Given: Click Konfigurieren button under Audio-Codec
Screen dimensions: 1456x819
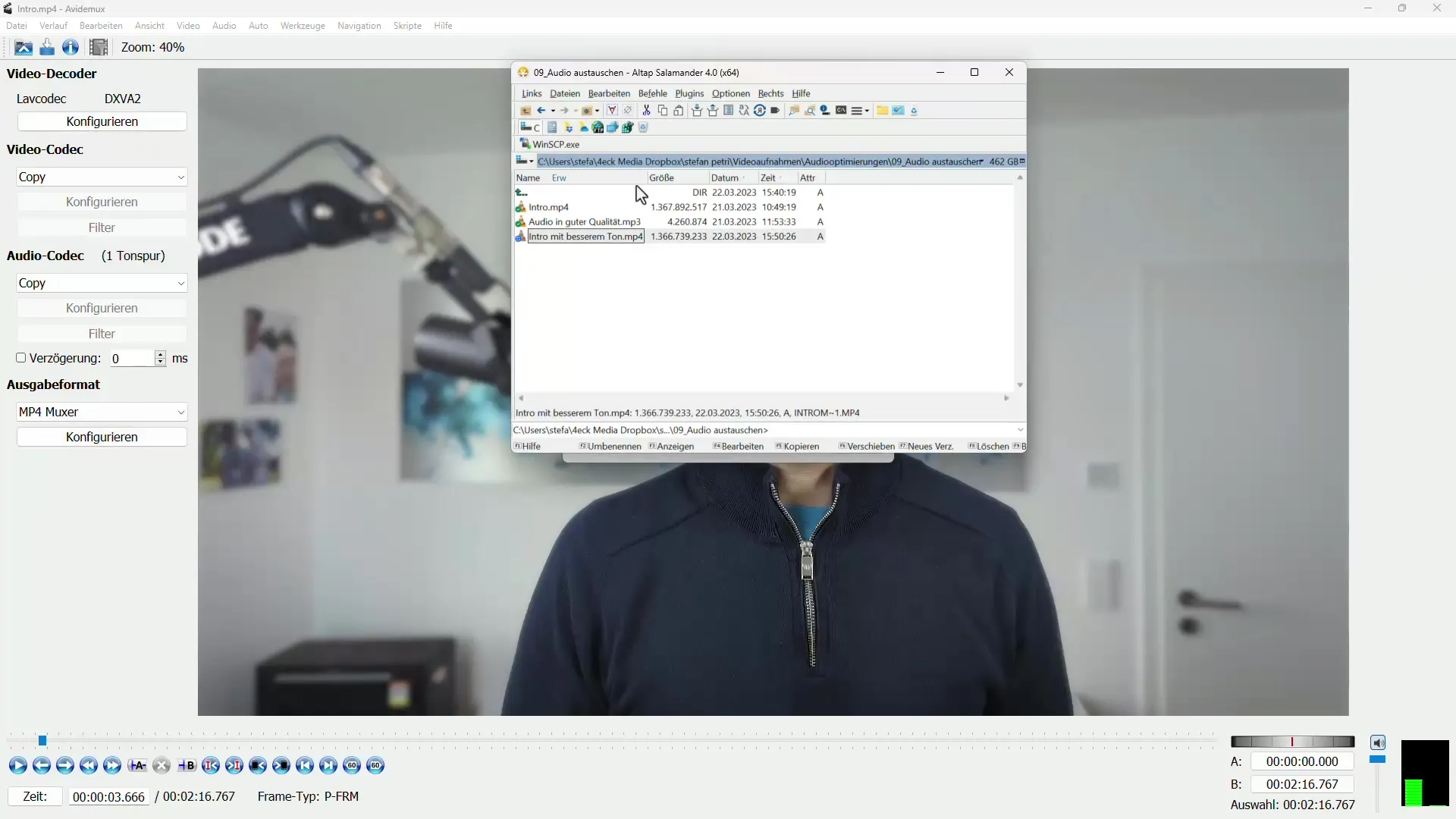Looking at the screenshot, I should point(101,308).
